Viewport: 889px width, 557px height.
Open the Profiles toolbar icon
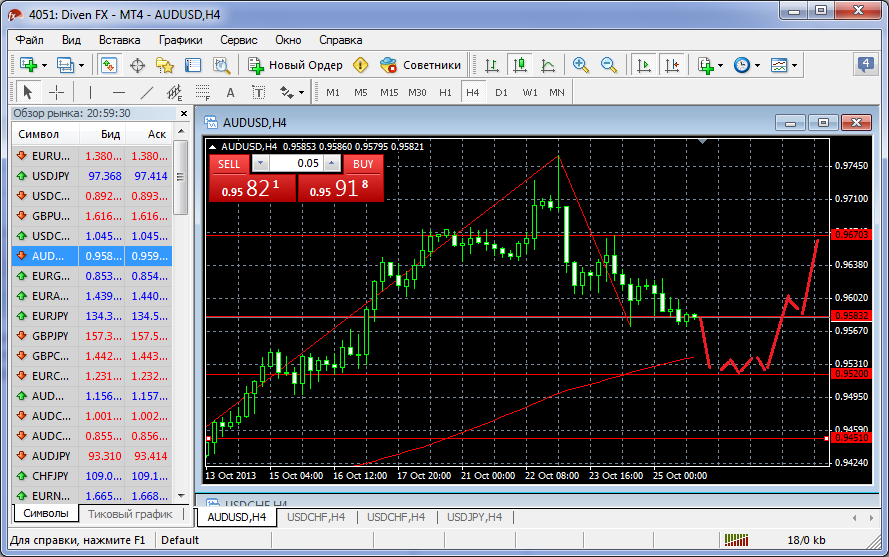pos(66,65)
